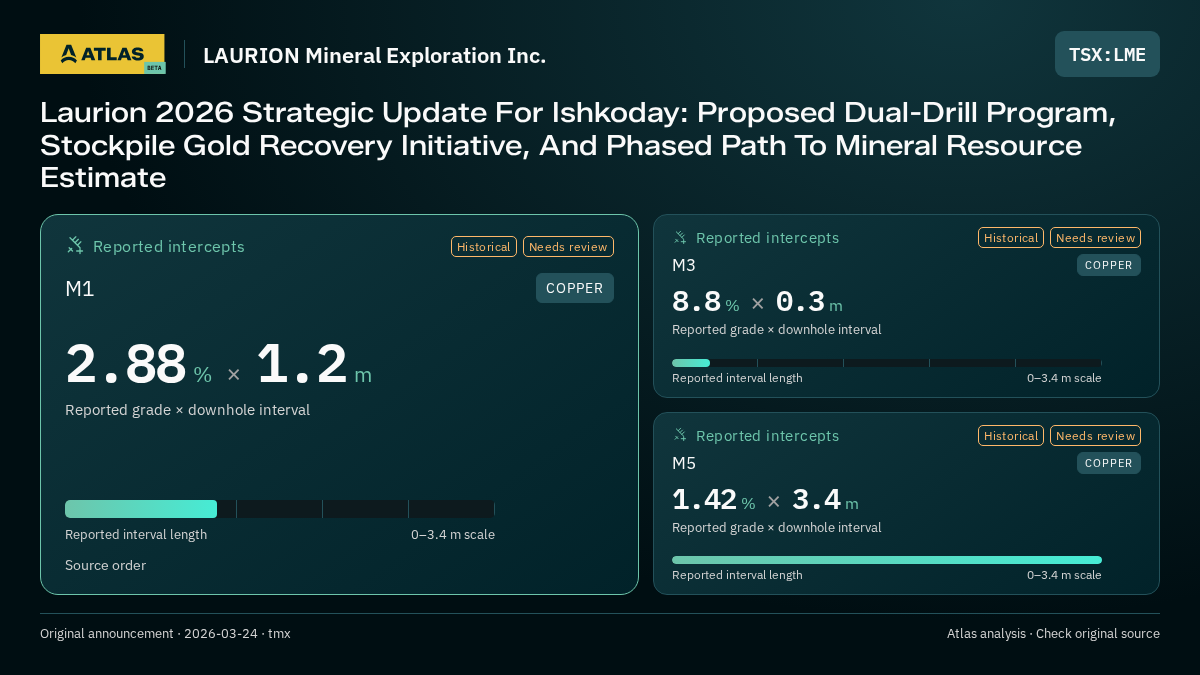Screen dimensions: 1200x675
Task: Click the Atlas analysis · Check original source text
Action: 1053,633
